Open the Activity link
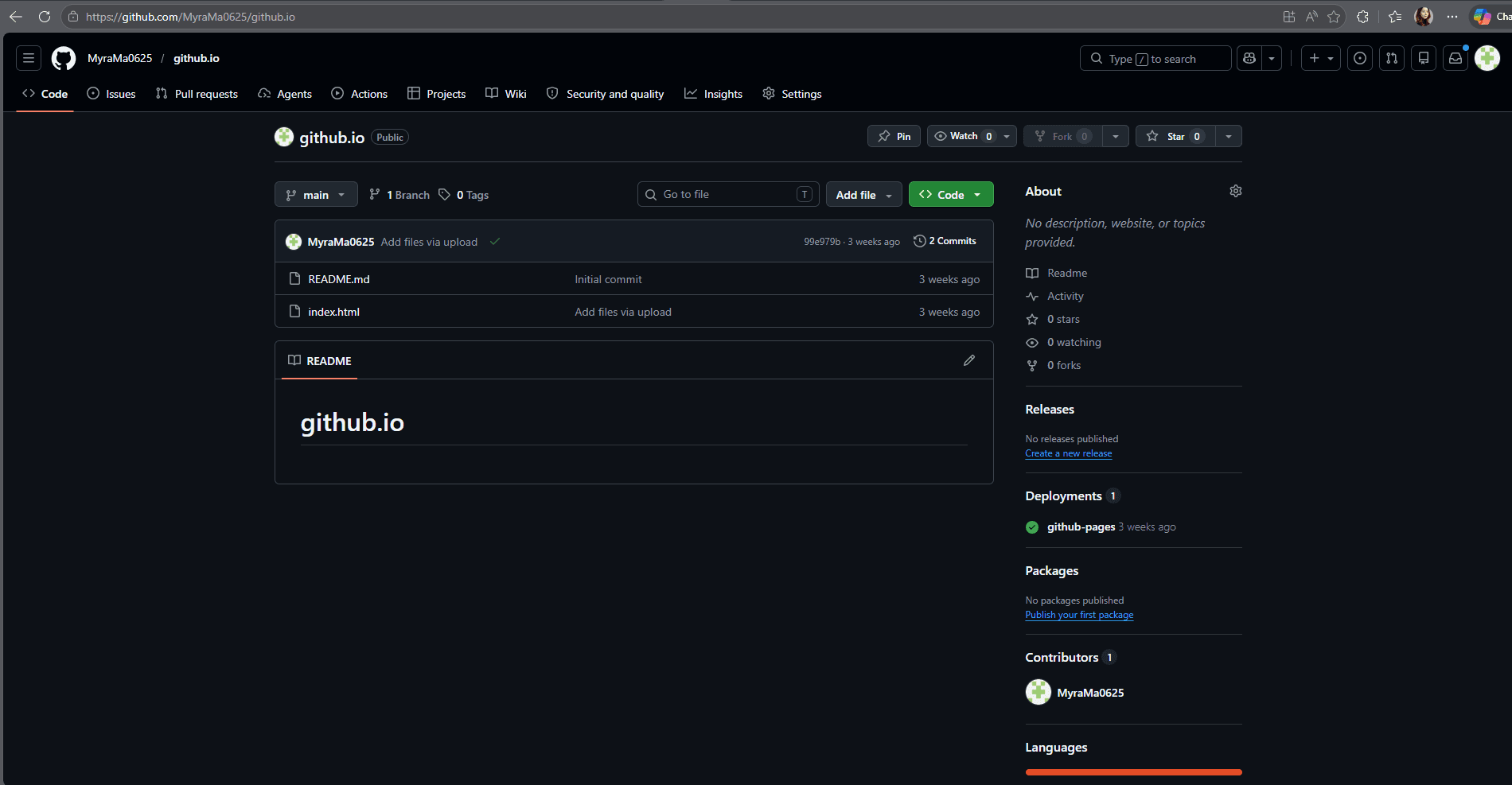The width and height of the screenshot is (1512, 785). [x=1055, y=296]
